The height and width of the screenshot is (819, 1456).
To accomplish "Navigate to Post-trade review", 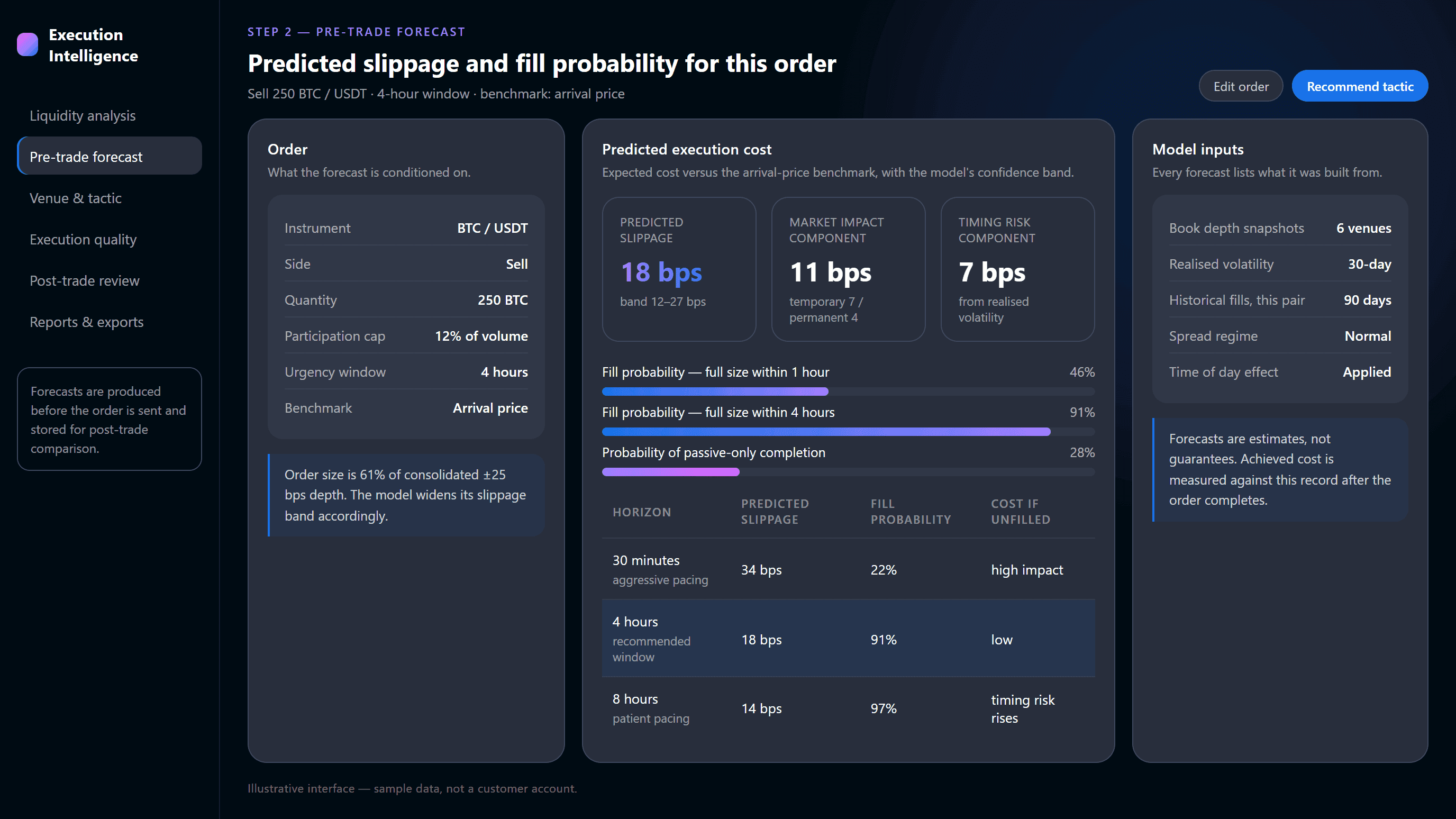I will click(109, 280).
